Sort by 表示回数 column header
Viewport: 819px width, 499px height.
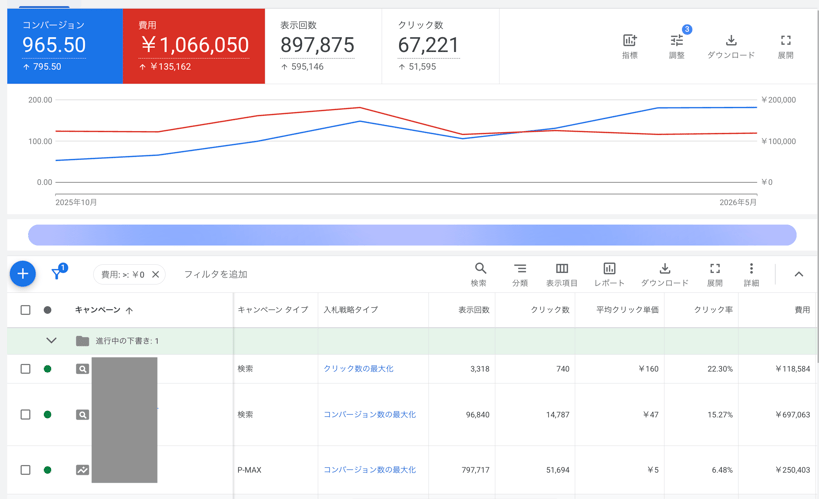pyautogui.click(x=474, y=310)
